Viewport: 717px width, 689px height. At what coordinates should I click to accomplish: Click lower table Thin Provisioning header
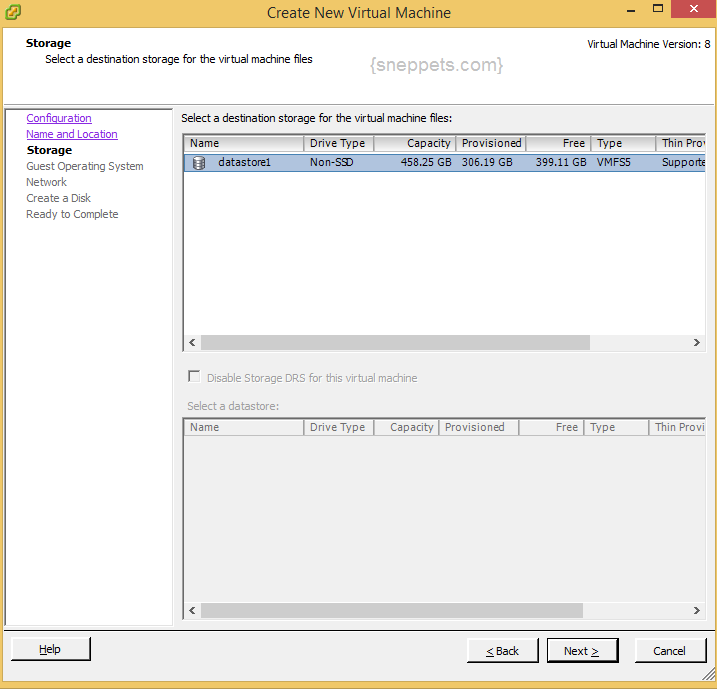(x=677, y=427)
